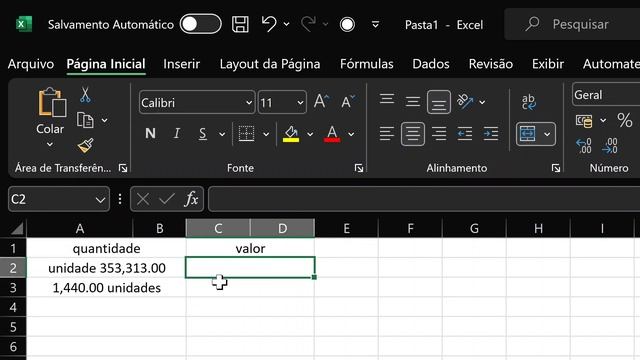This screenshot has height=360, width=640.
Task: Open the Merge and Center dropdown arrow
Action: point(547,134)
